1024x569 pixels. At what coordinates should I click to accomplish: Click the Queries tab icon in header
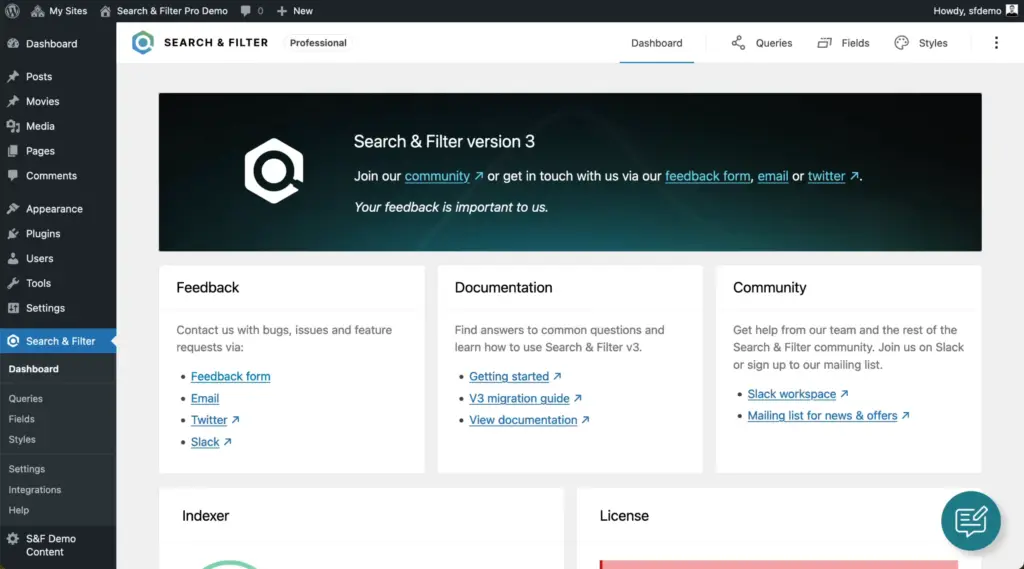point(738,42)
